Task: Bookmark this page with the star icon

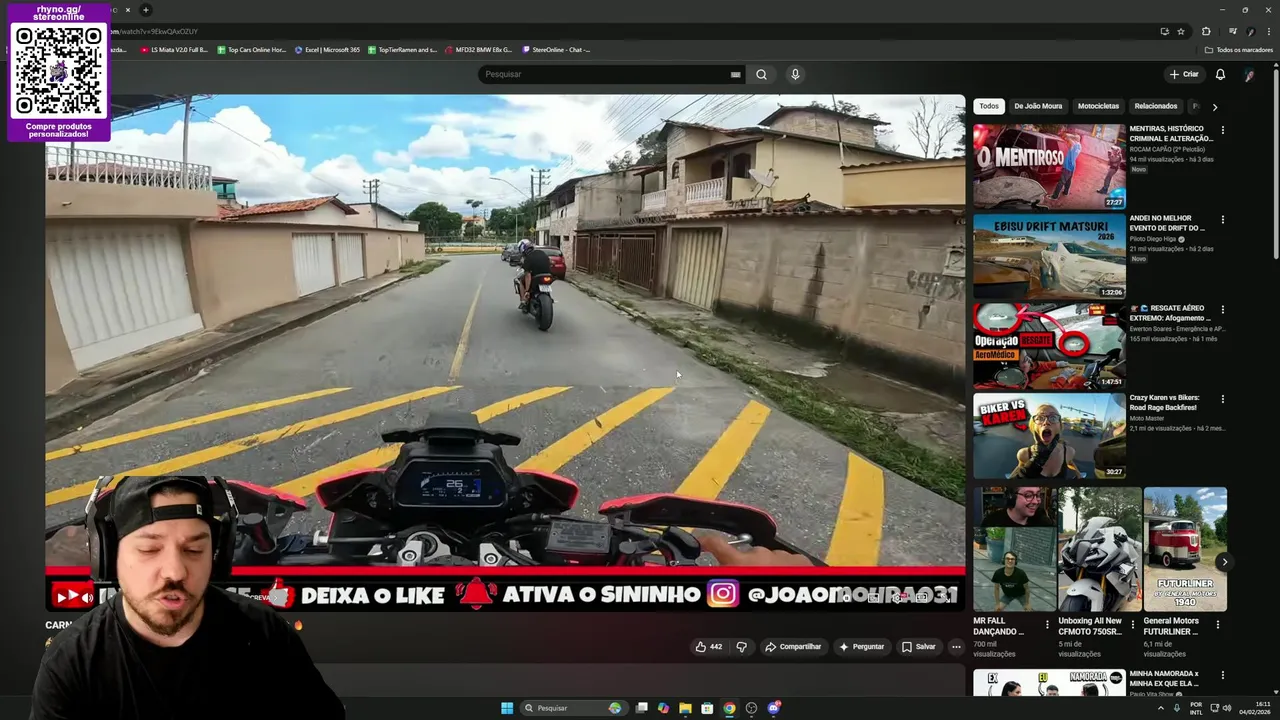Action: point(1180,31)
